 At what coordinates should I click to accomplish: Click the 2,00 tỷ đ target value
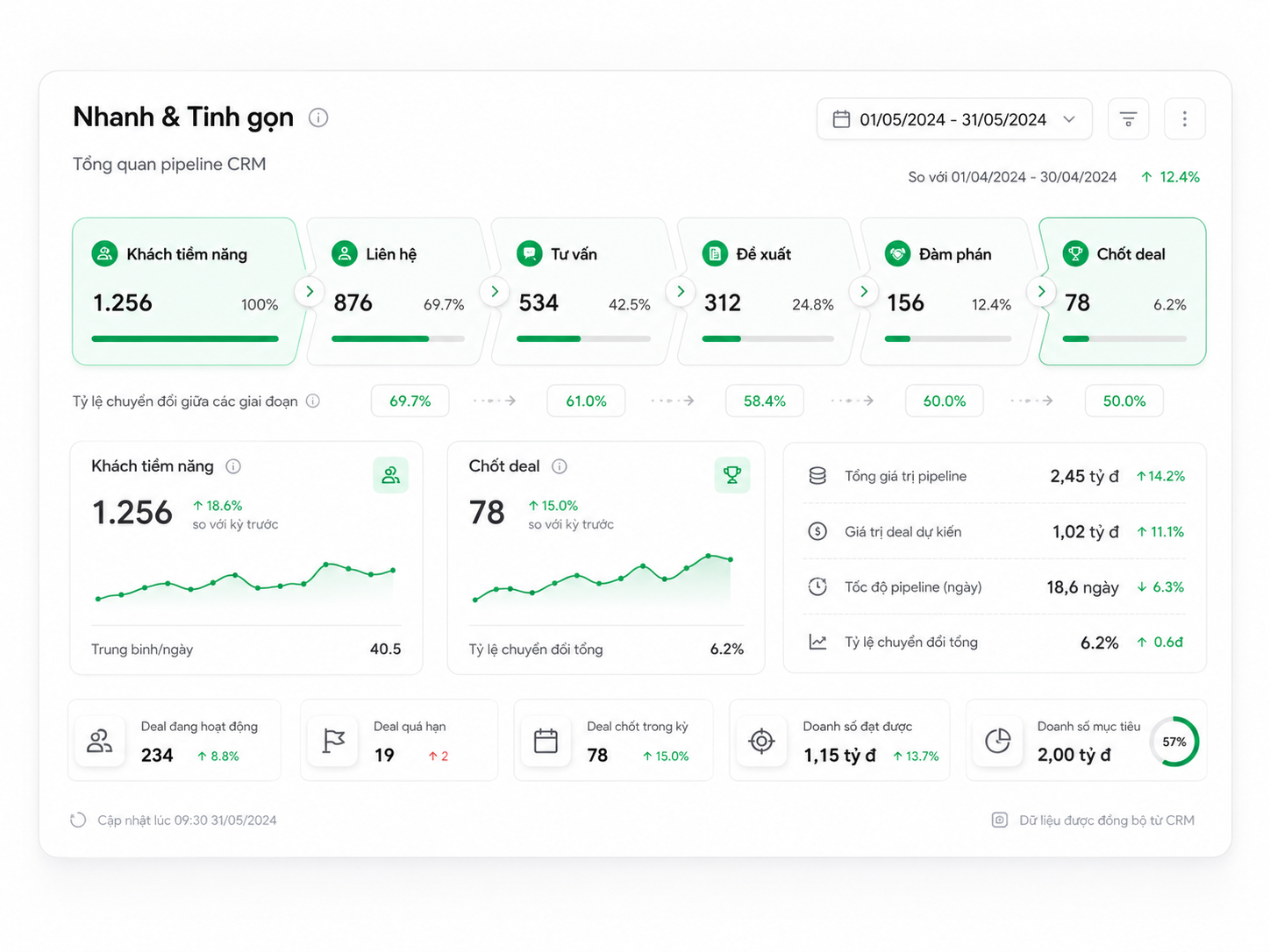pyautogui.click(x=1074, y=755)
